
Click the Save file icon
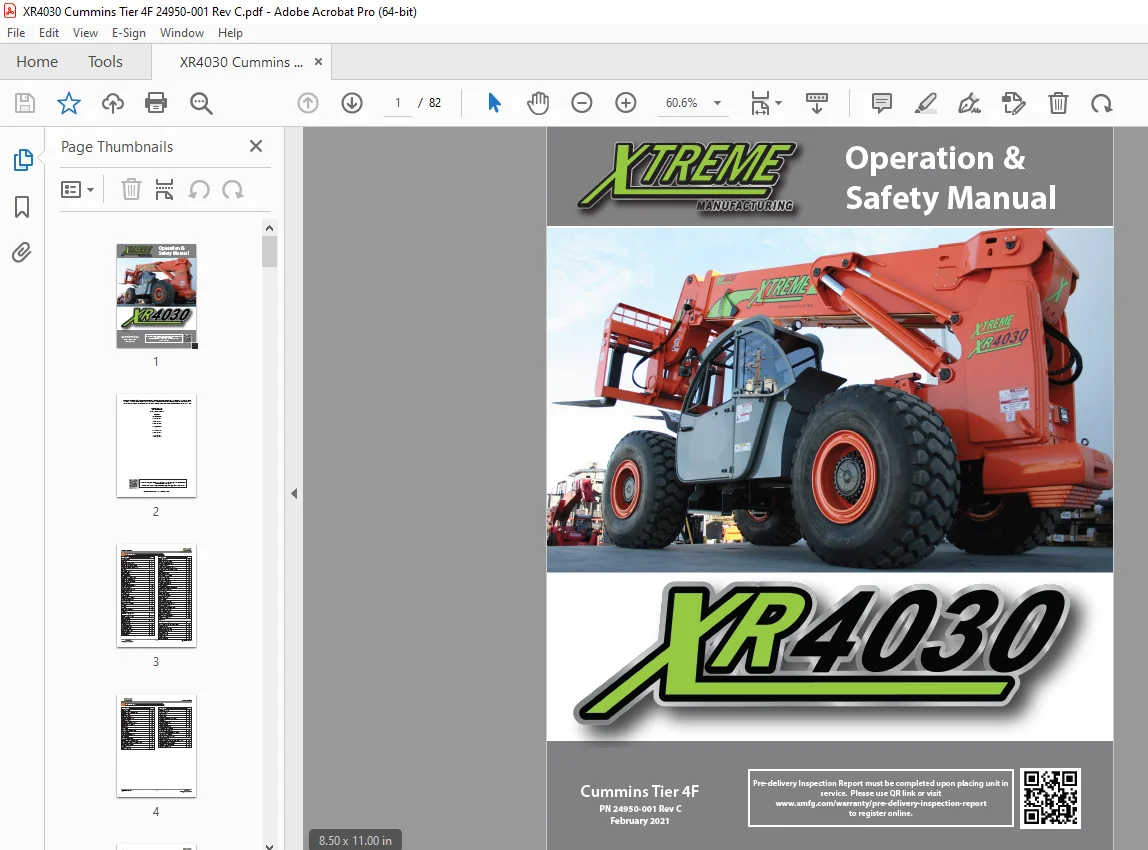click(25, 103)
